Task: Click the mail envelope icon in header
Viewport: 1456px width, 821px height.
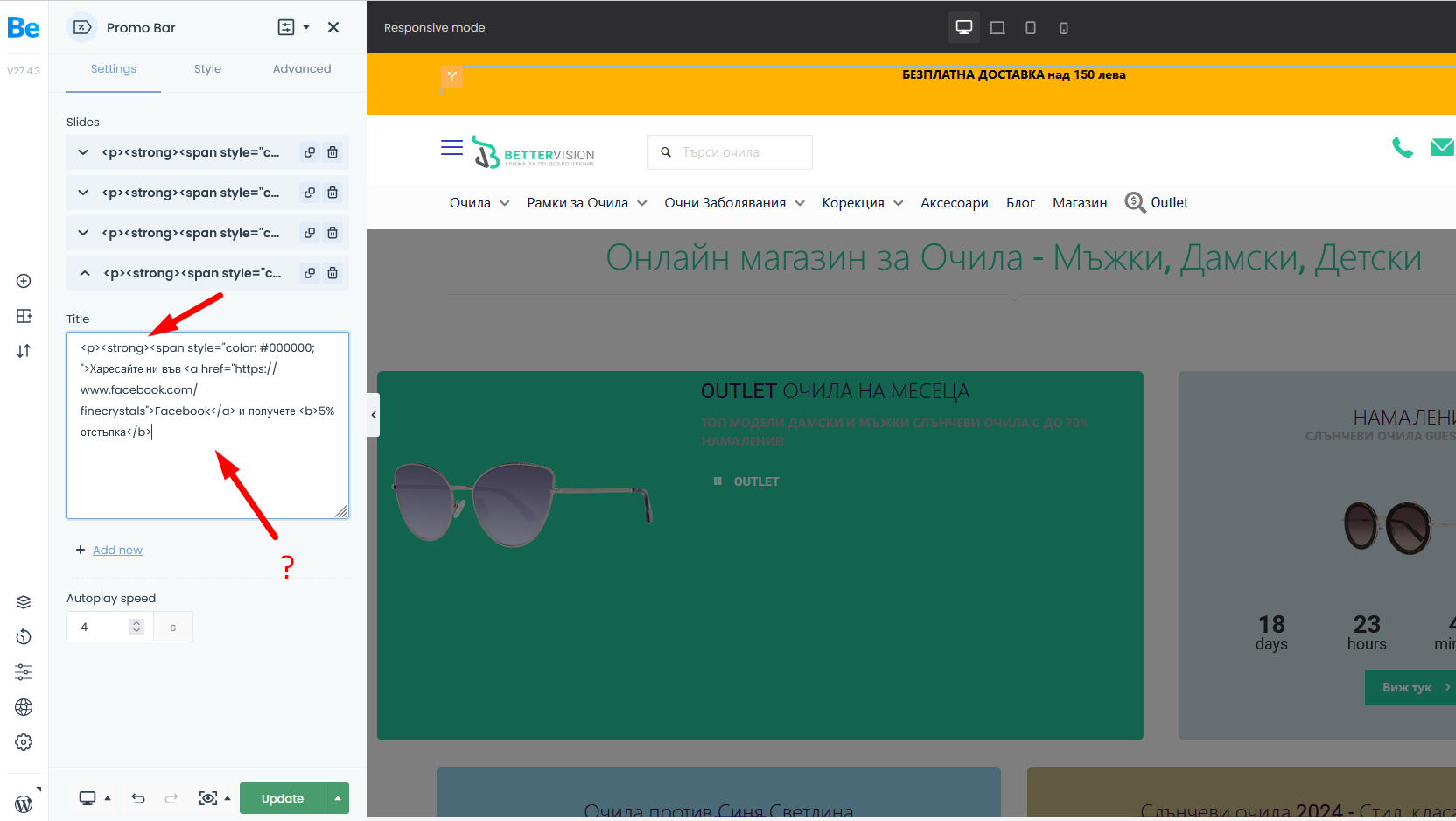Action: [1442, 147]
